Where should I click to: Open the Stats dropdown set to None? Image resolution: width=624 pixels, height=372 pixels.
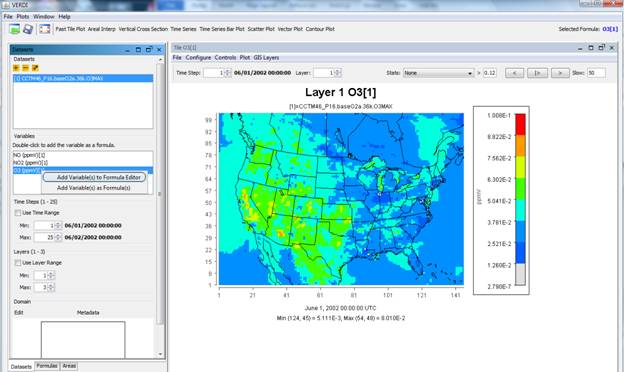click(x=438, y=73)
